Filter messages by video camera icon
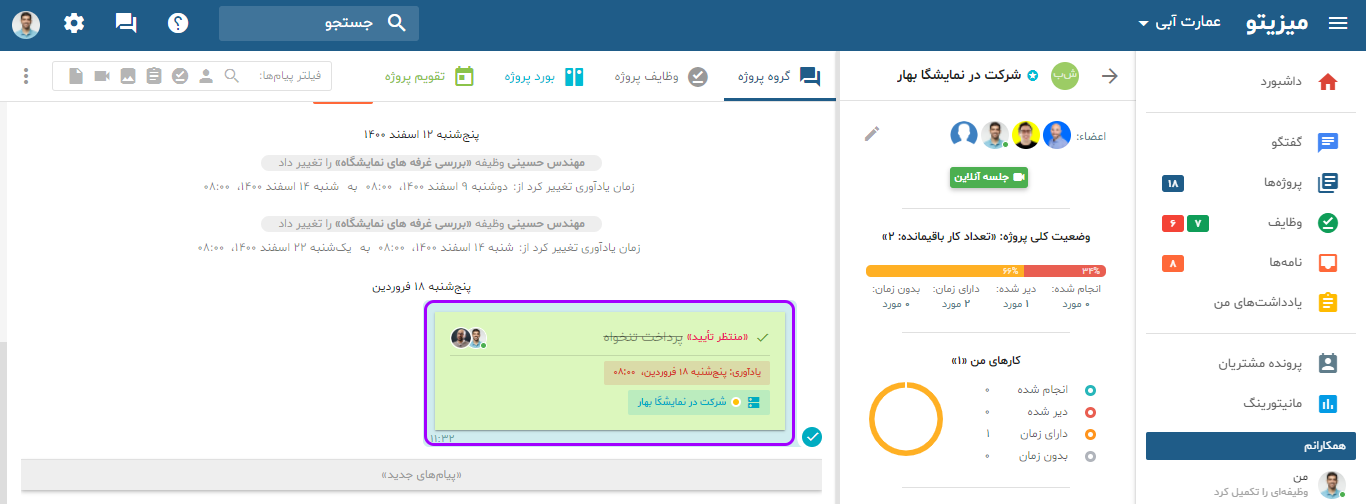 102,76
